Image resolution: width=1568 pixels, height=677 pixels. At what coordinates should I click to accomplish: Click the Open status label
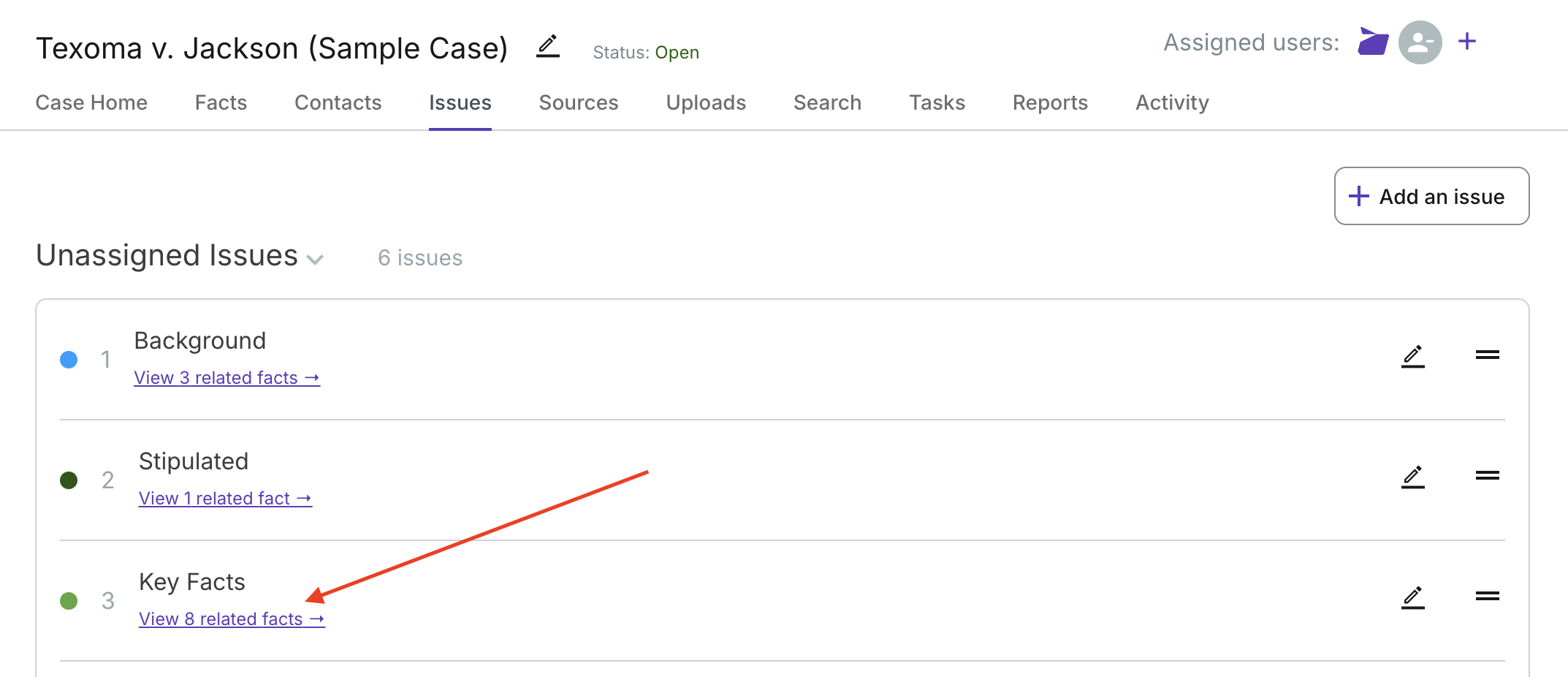point(677,53)
